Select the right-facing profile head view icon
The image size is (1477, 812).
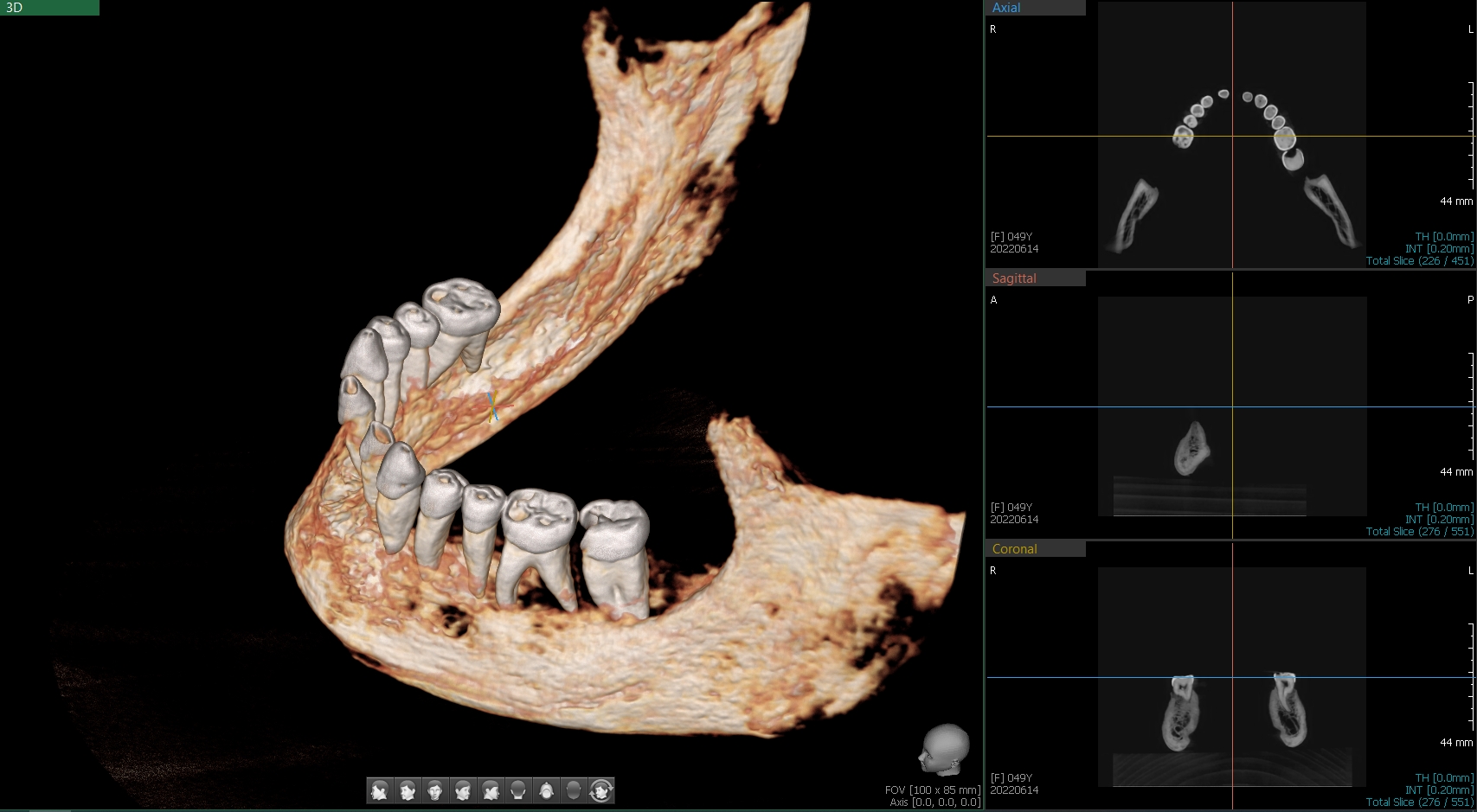(491, 790)
